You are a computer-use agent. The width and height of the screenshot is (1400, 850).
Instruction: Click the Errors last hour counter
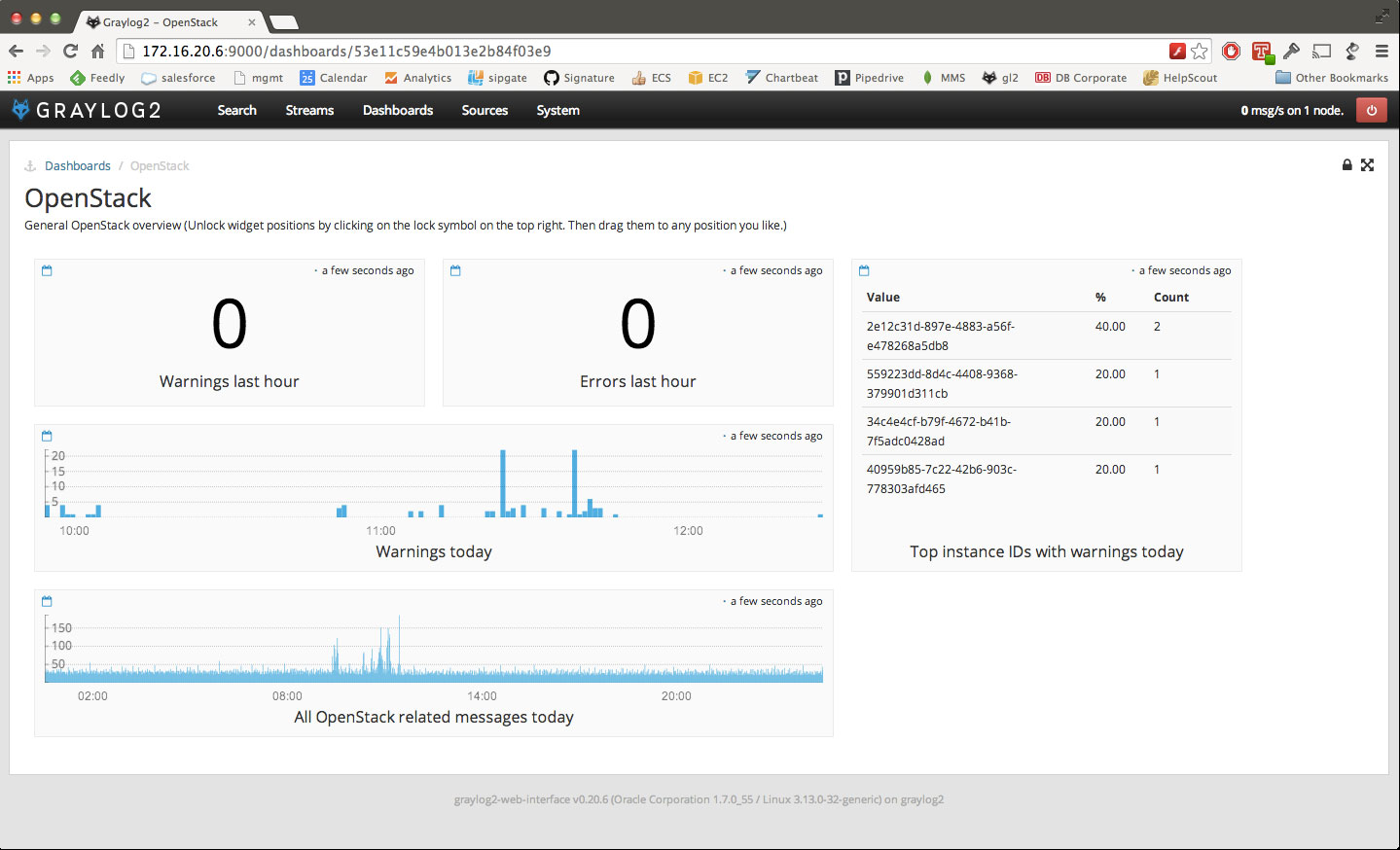point(638,325)
